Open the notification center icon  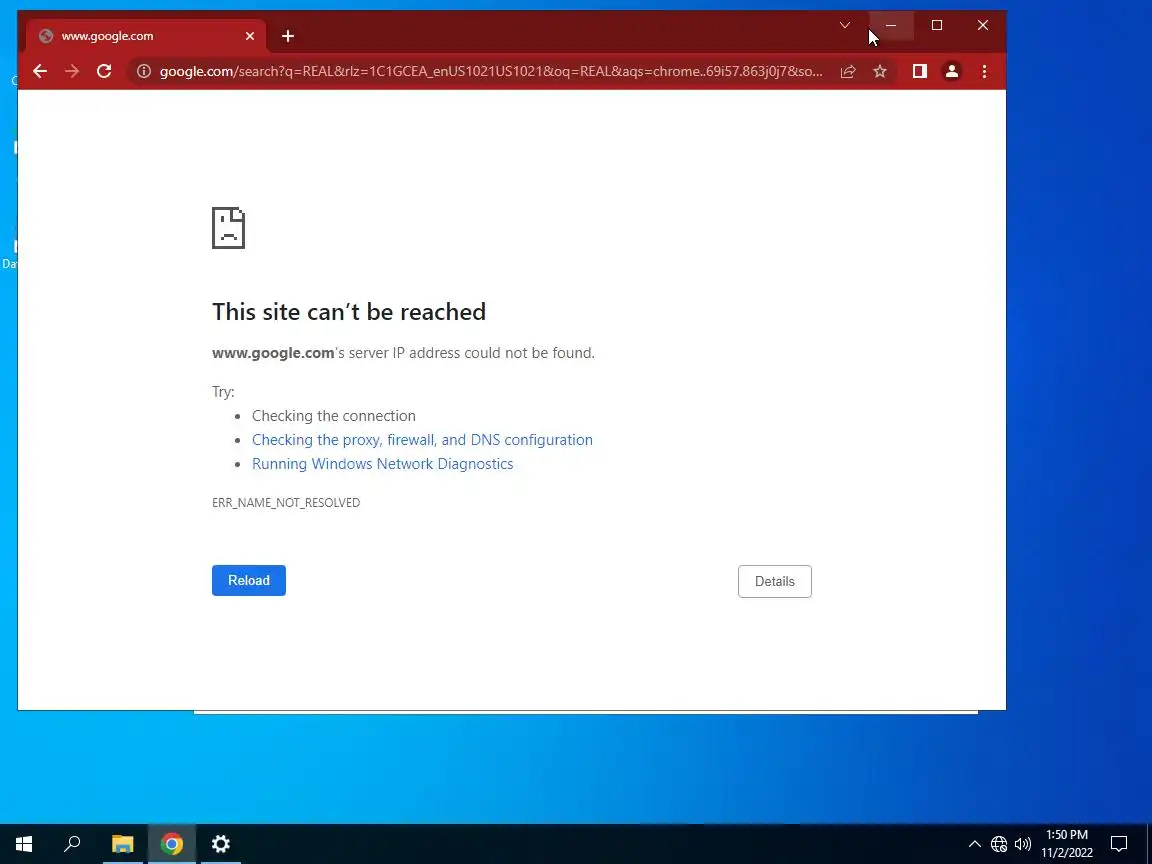1119,843
